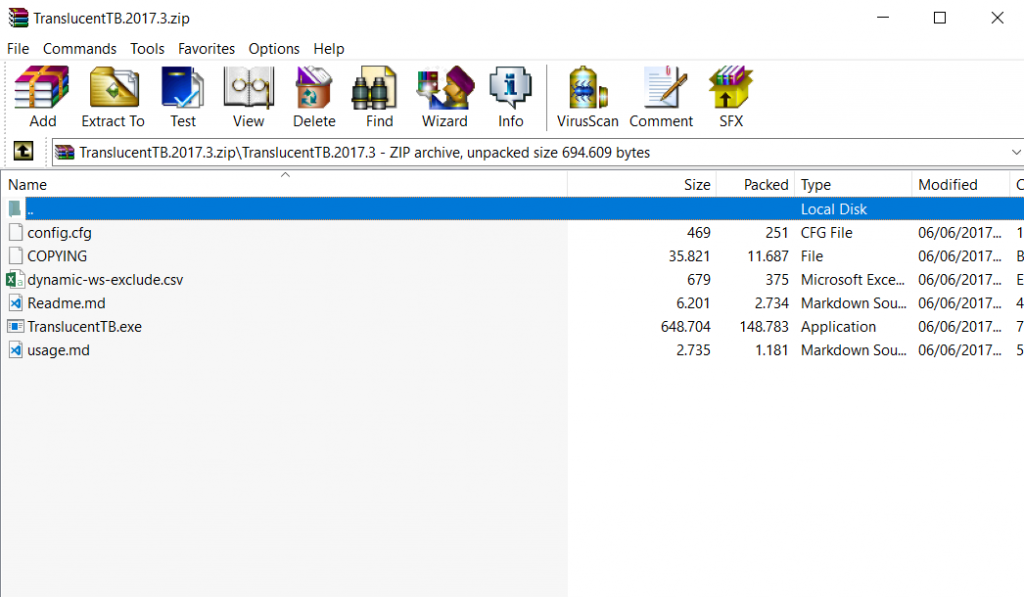
Task: Create SFX self-extracting archive
Action: pyautogui.click(x=731, y=87)
